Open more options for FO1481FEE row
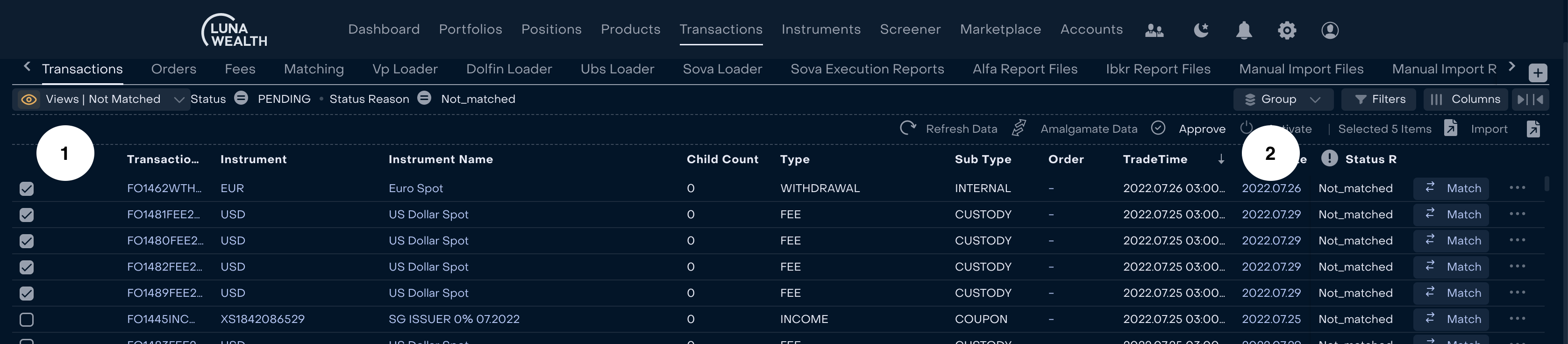1568x344 pixels. tap(1517, 214)
